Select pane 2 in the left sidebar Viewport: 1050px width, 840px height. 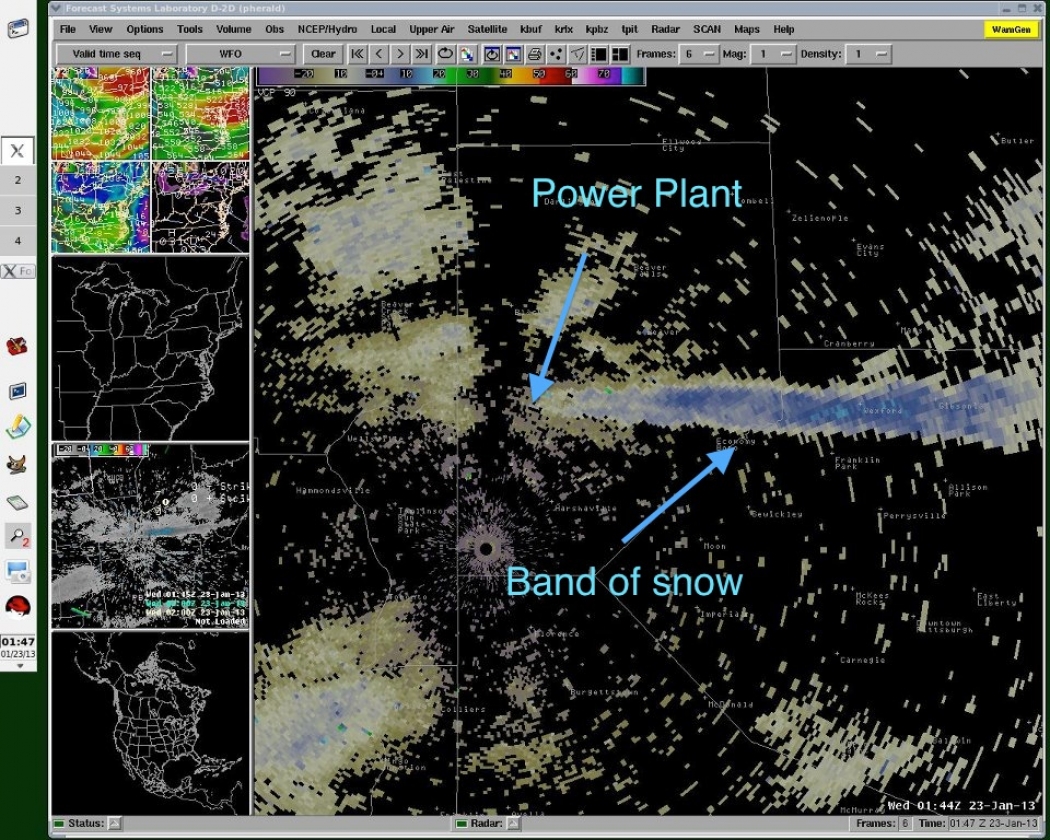(x=17, y=180)
